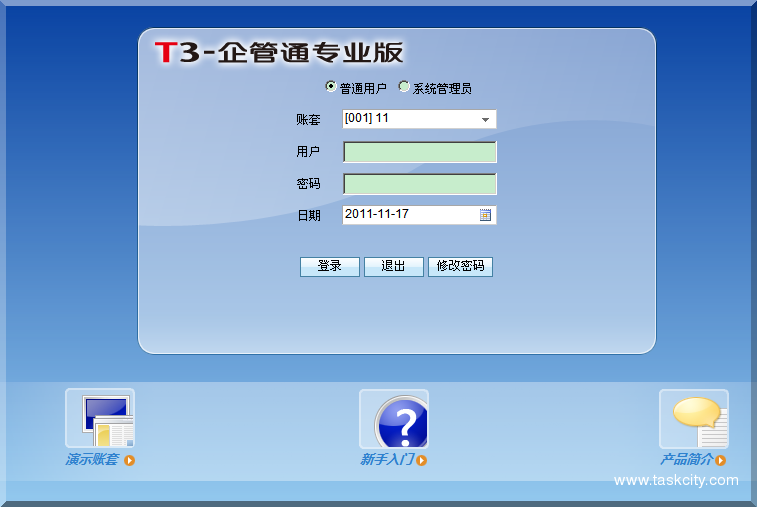Click the orange arrow beside 演示账套

click(x=129, y=460)
